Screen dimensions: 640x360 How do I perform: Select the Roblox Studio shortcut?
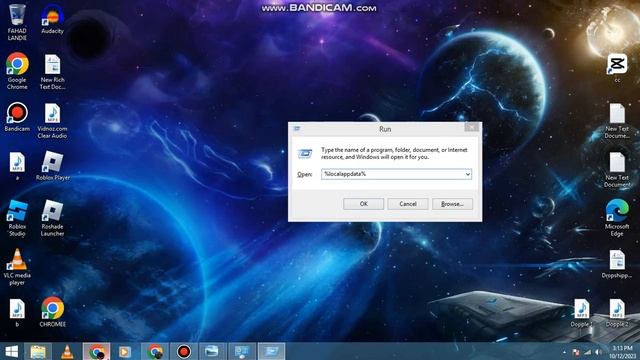coord(17,218)
